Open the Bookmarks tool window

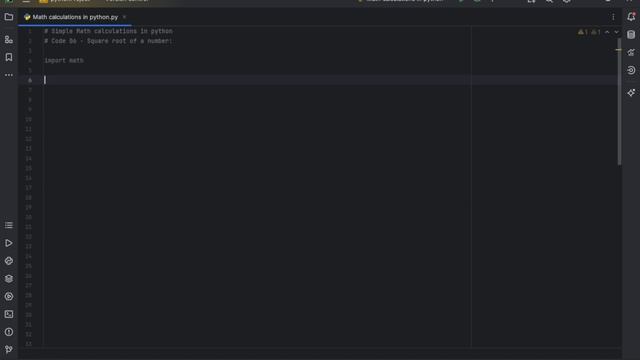pos(9,57)
